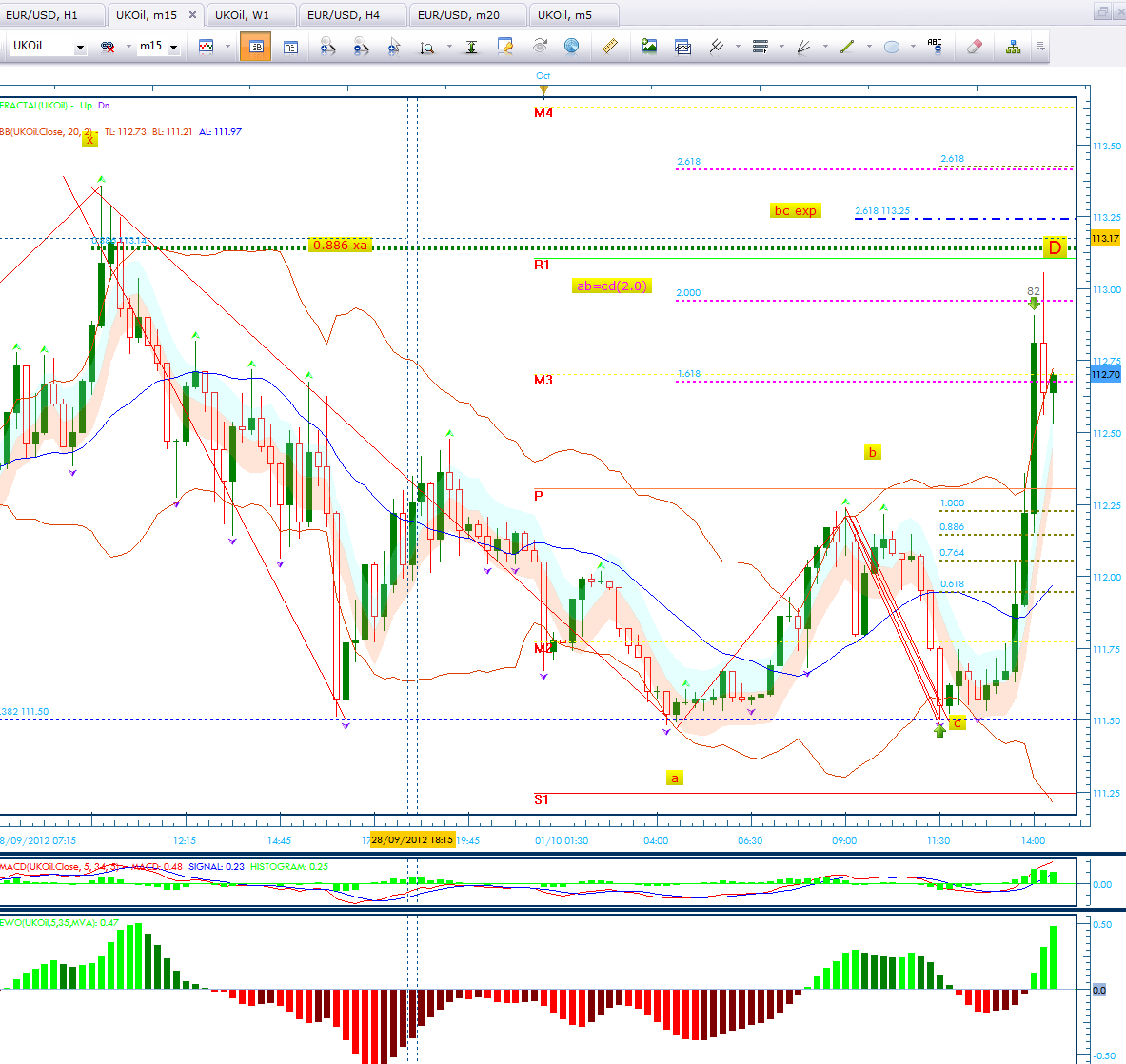Click the yellow D pattern label
This screenshot has width=1126, height=1064.
click(x=1055, y=247)
